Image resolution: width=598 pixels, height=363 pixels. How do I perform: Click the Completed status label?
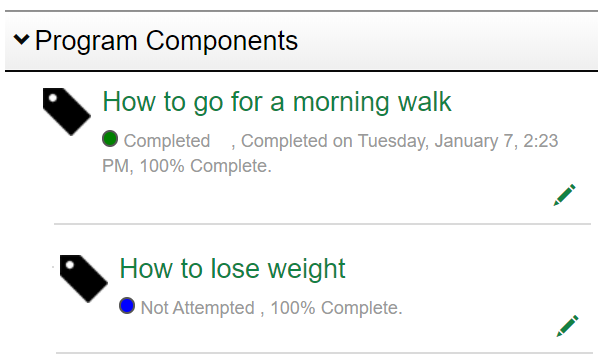tap(167, 141)
